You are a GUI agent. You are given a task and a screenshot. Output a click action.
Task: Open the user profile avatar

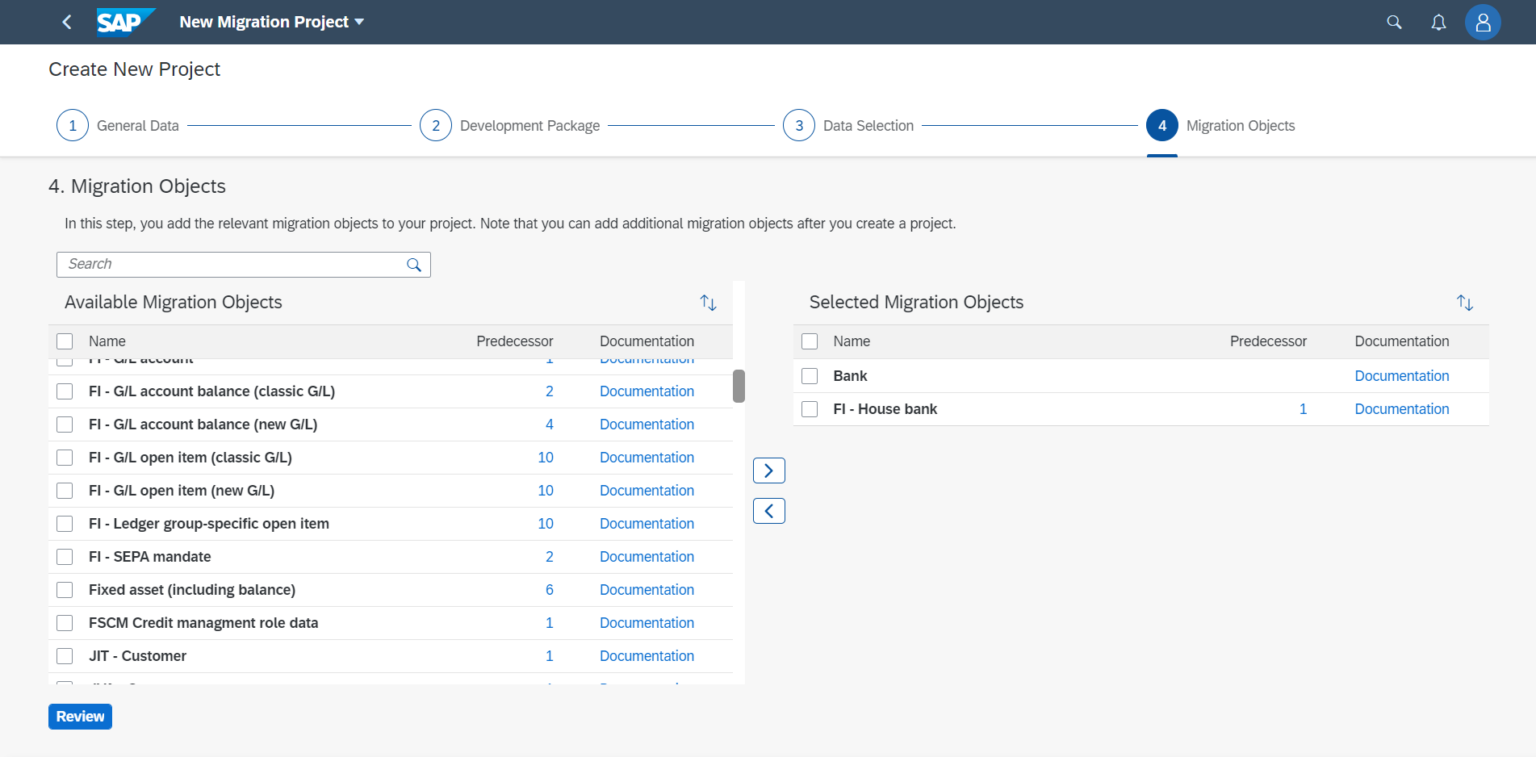[1483, 21]
